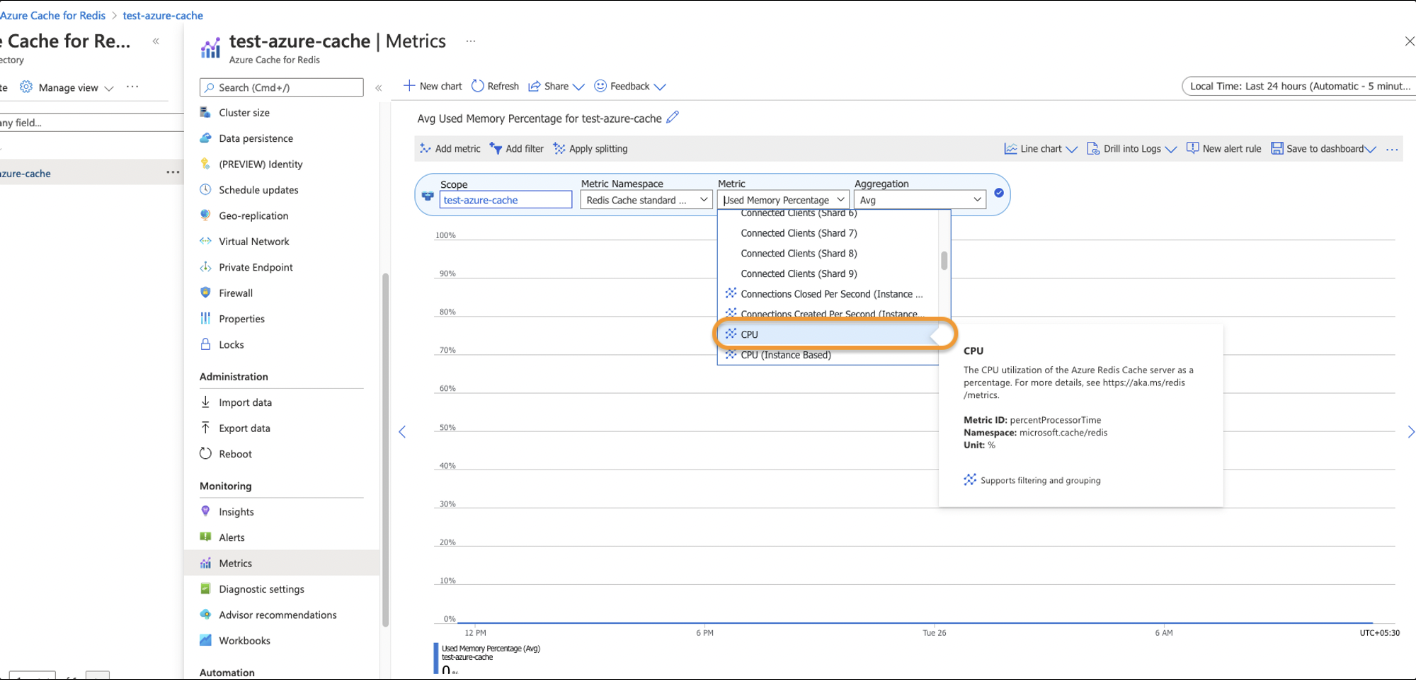1416x680 pixels.
Task: Refresh the metrics chart
Action: pyautogui.click(x=495, y=86)
